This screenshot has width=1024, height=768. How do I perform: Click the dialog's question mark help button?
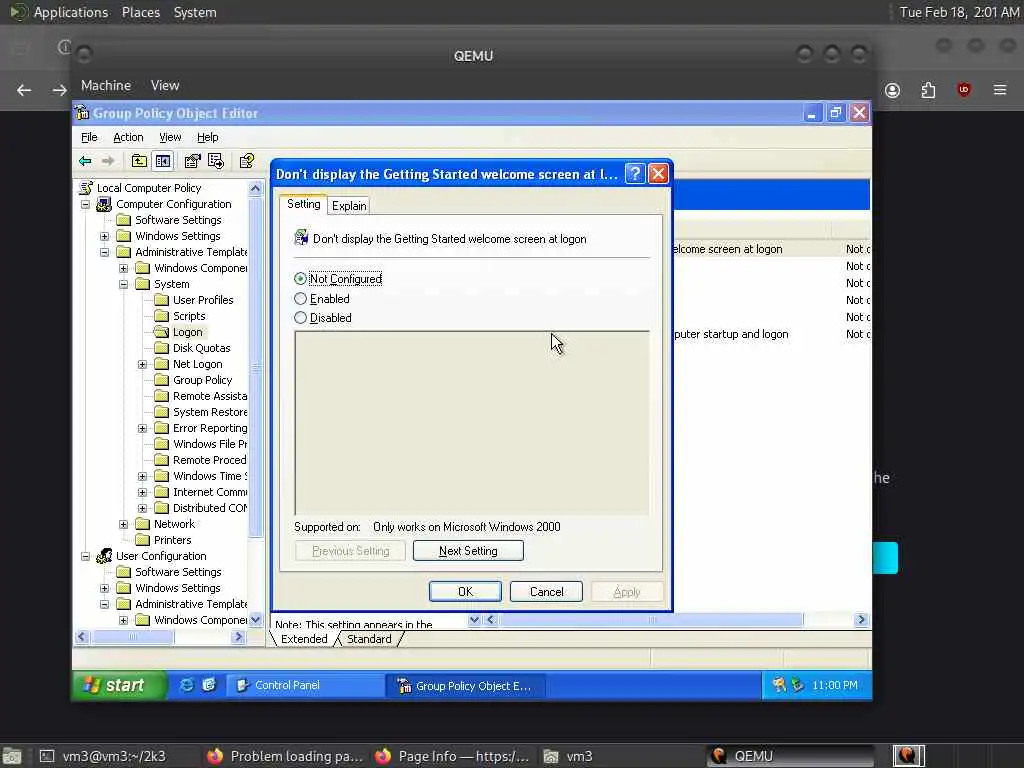click(634, 174)
